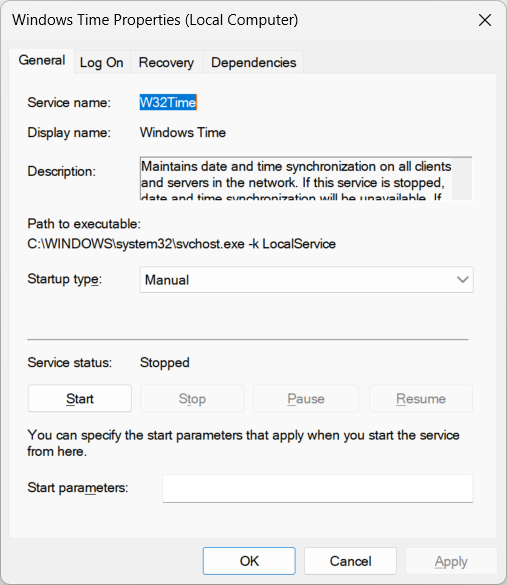Click the Apply button
This screenshot has height=585, width=507.
coord(451,561)
